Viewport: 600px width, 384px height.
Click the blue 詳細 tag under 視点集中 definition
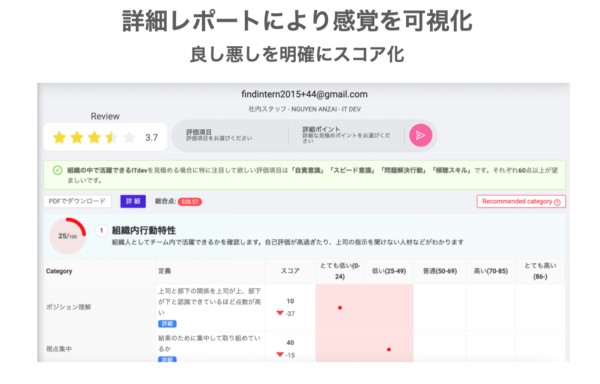coord(167,359)
